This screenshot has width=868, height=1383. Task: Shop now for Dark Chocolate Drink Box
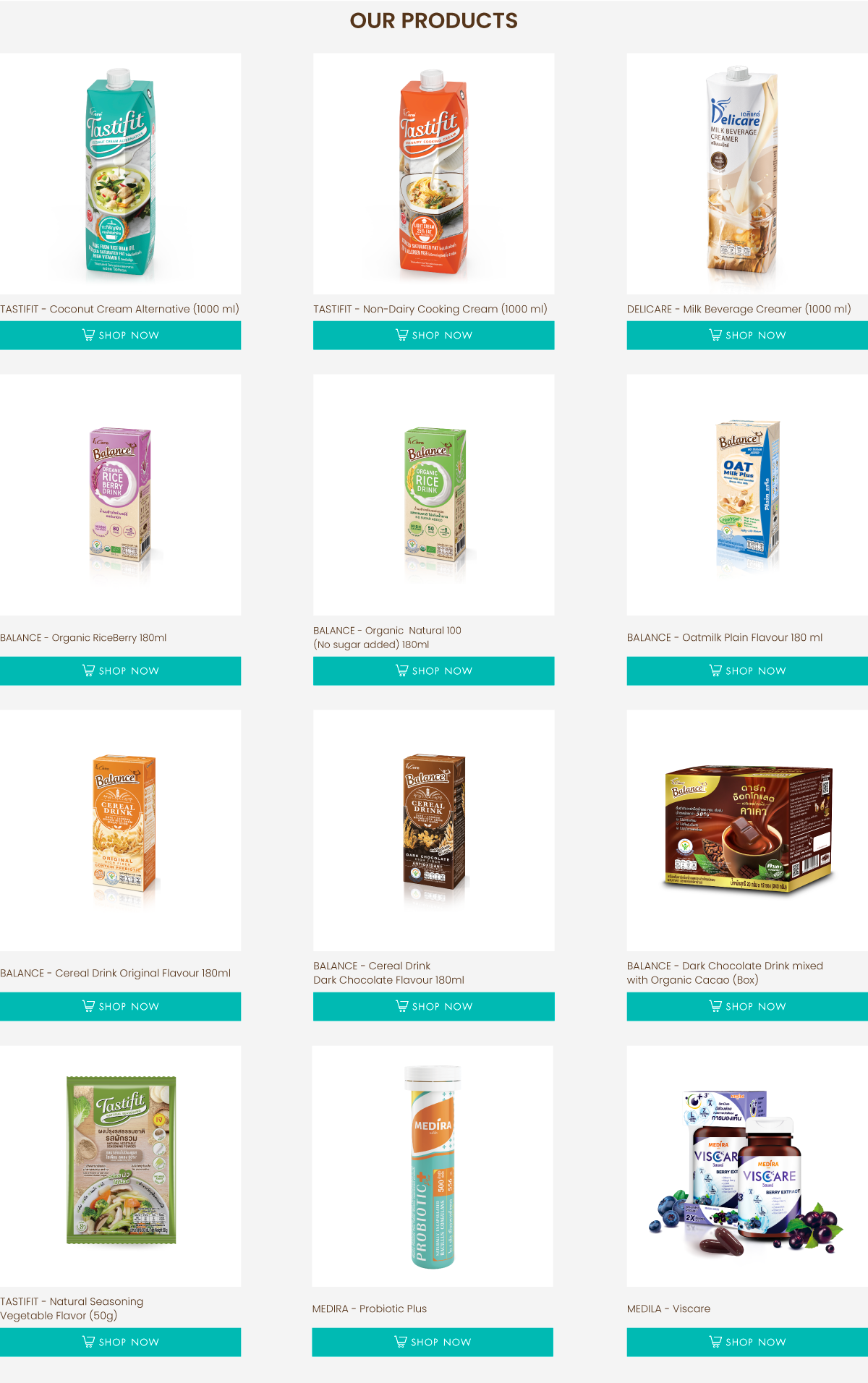(747, 1006)
